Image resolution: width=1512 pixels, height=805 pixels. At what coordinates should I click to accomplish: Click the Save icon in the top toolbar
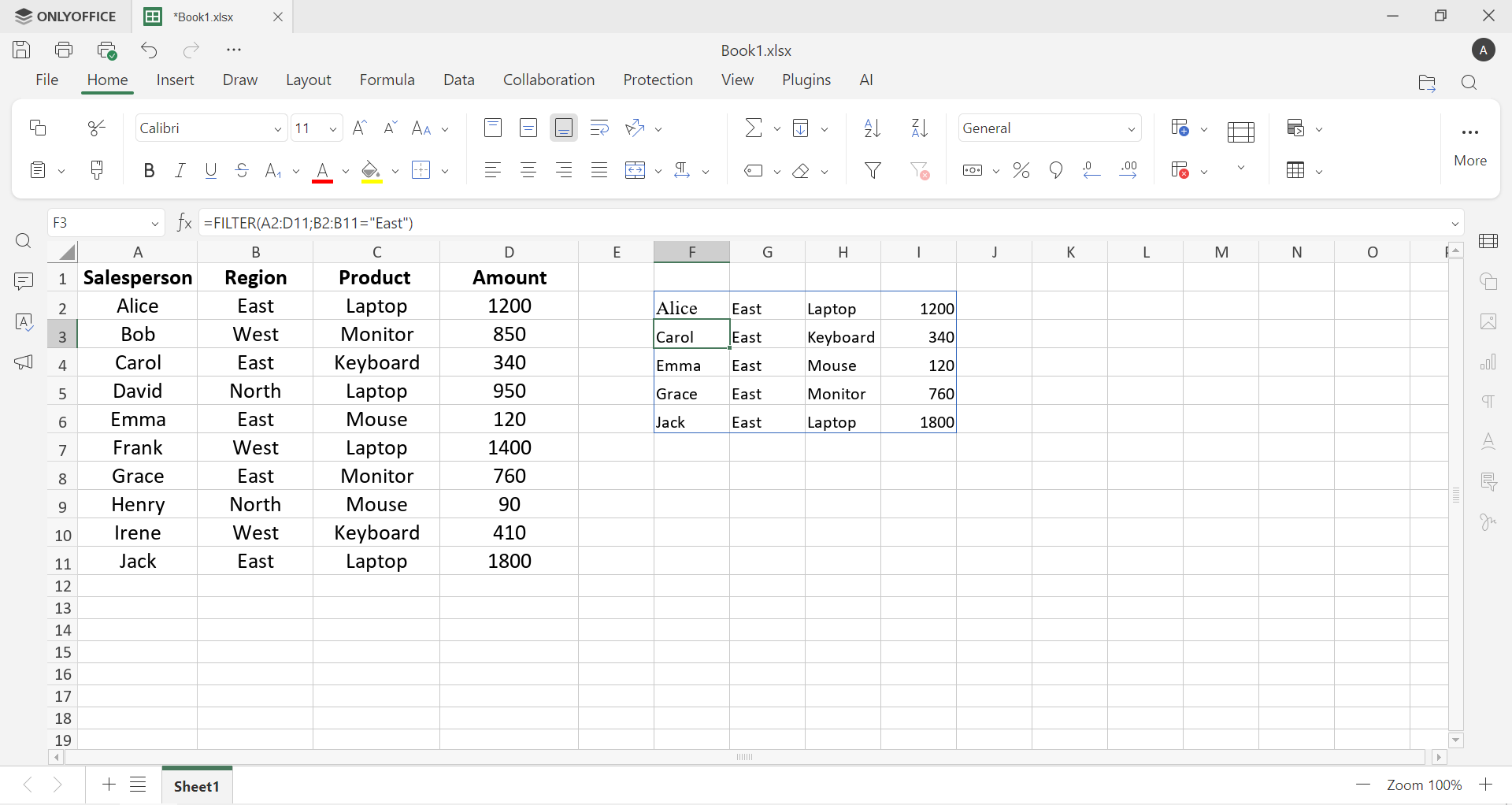click(x=22, y=50)
